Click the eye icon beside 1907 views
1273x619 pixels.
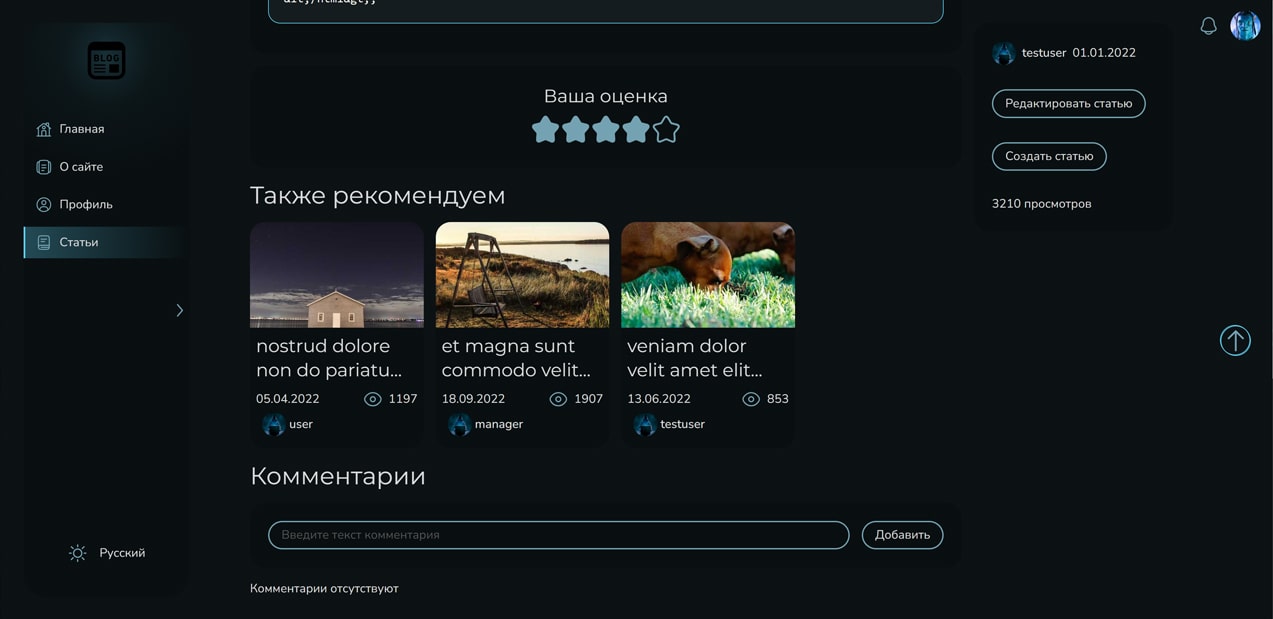pos(558,399)
